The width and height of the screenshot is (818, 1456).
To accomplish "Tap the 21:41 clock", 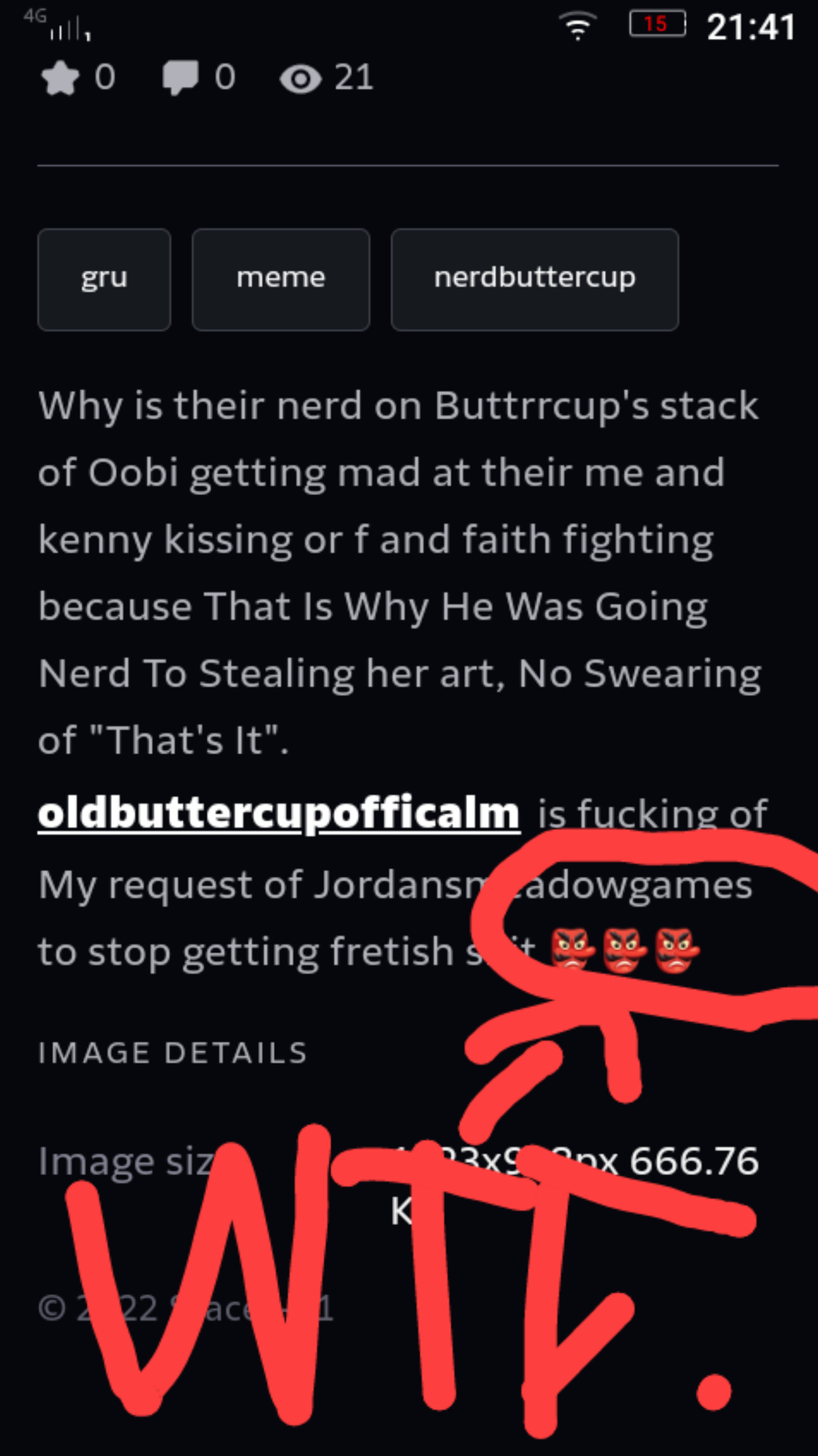I will pyautogui.click(x=751, y=27).
